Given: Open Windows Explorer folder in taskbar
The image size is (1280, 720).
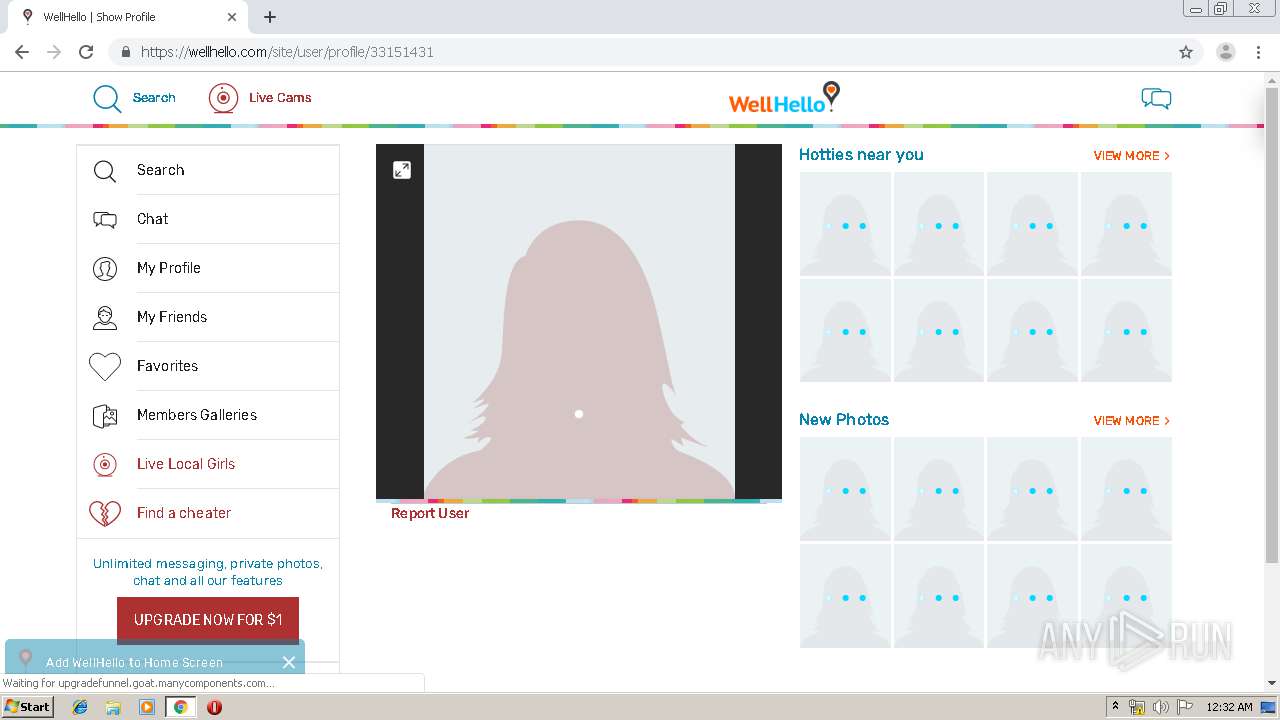Looking at the screenshot, I should (113, 707).
